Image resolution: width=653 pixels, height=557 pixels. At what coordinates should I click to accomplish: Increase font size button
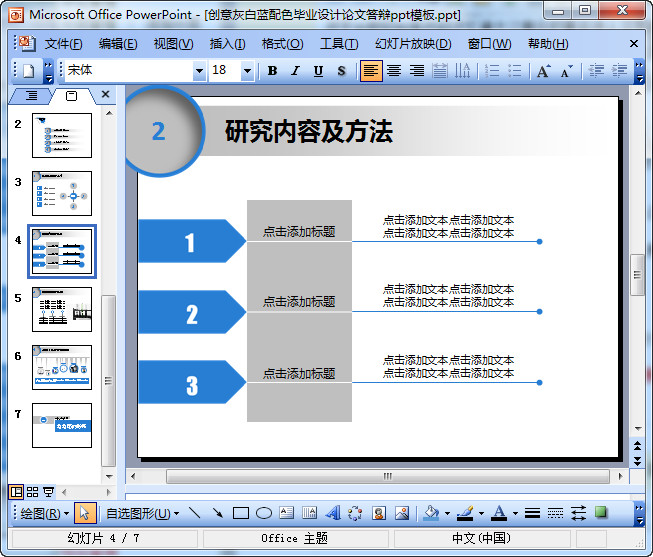pyautogui.click(x=543, y=71)
